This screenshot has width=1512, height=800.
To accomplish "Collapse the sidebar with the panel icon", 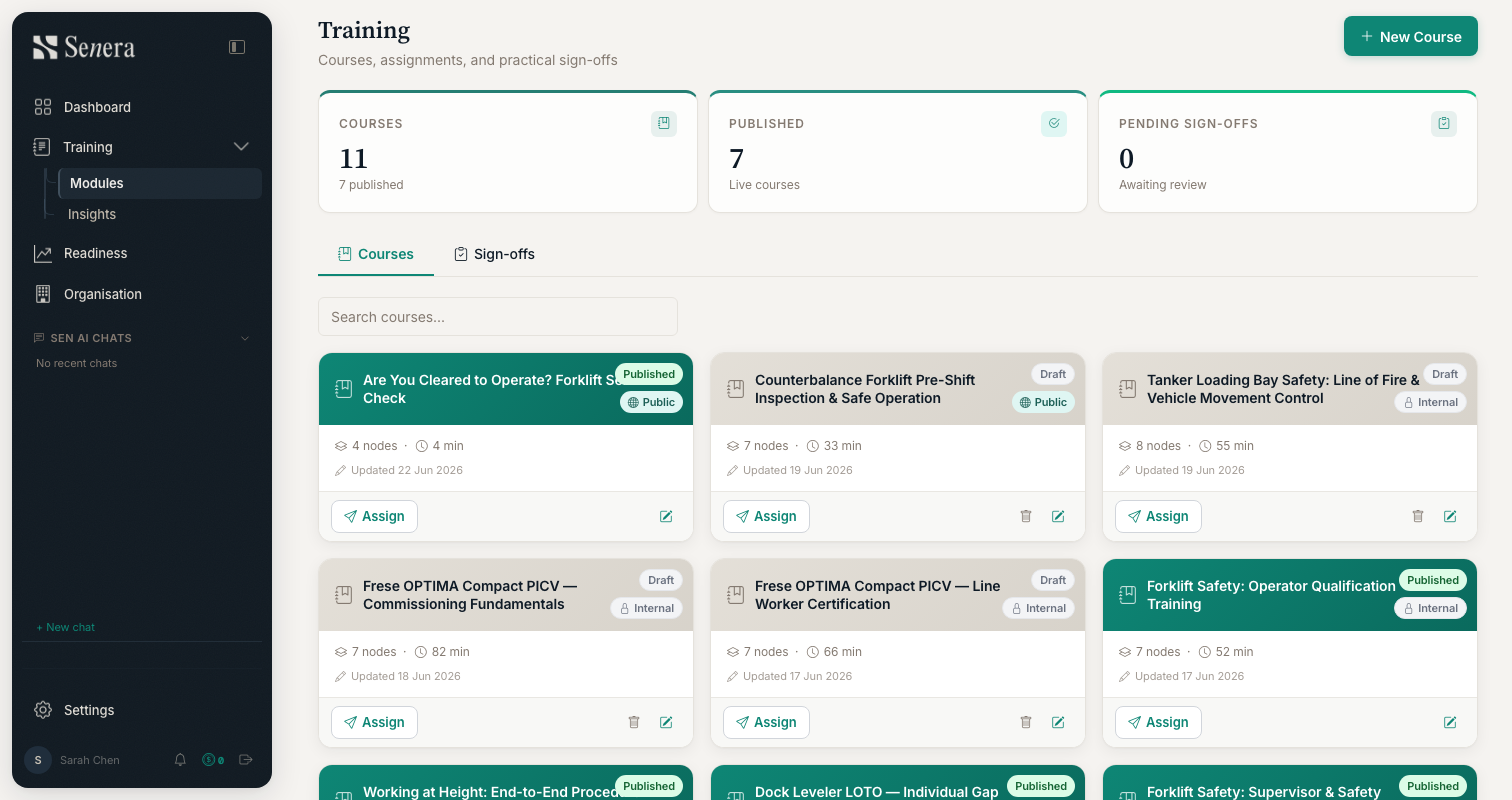I will tap(237, 47).
